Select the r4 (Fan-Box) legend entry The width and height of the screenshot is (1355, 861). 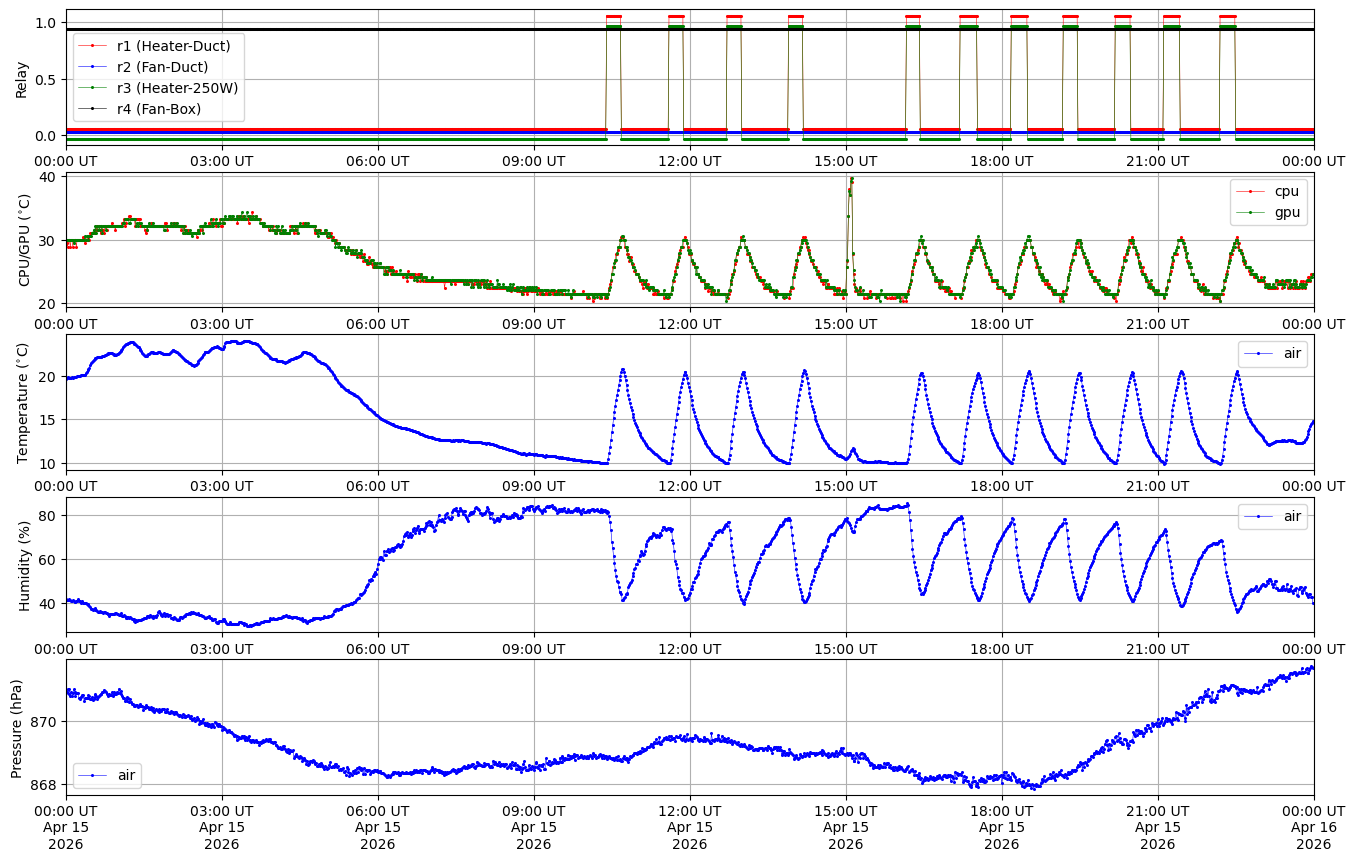click(x=159, y=109)
